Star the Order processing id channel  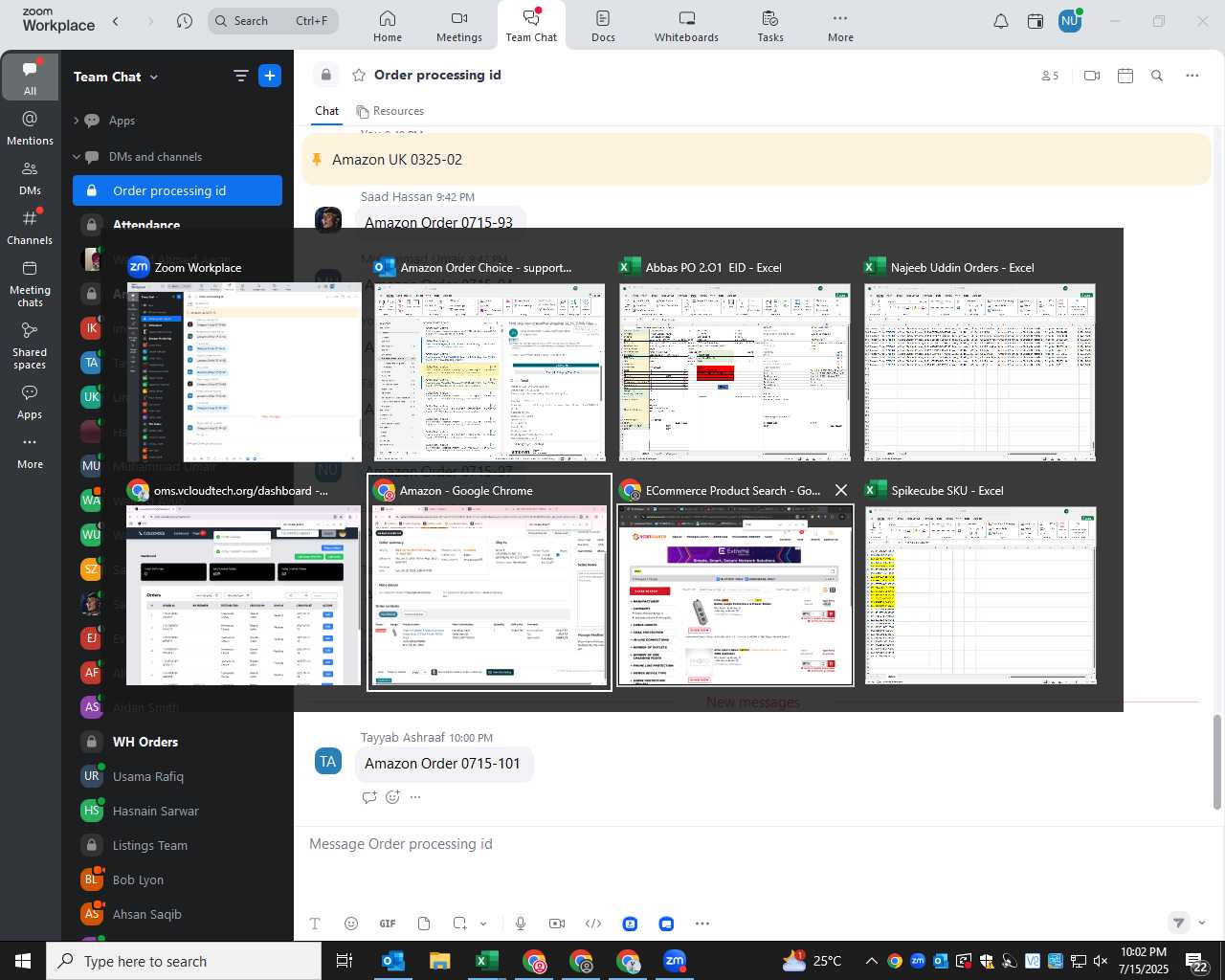pos(359,75)
